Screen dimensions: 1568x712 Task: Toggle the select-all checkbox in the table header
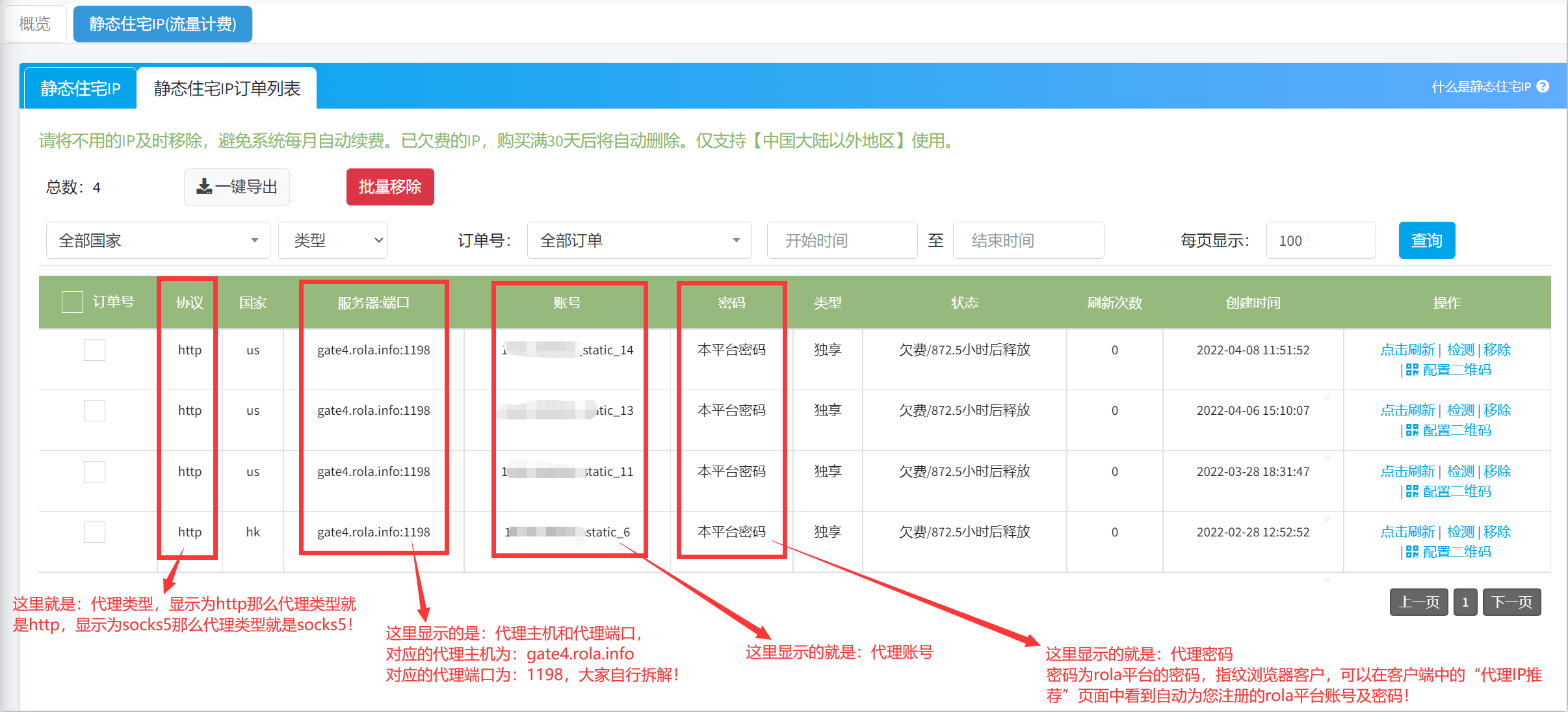pyautogui.click(x=72, y=302)
